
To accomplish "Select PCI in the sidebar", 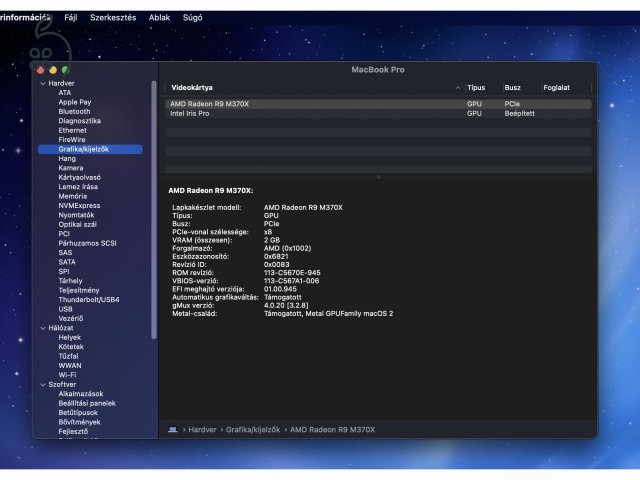I will [x=64, y=234].
